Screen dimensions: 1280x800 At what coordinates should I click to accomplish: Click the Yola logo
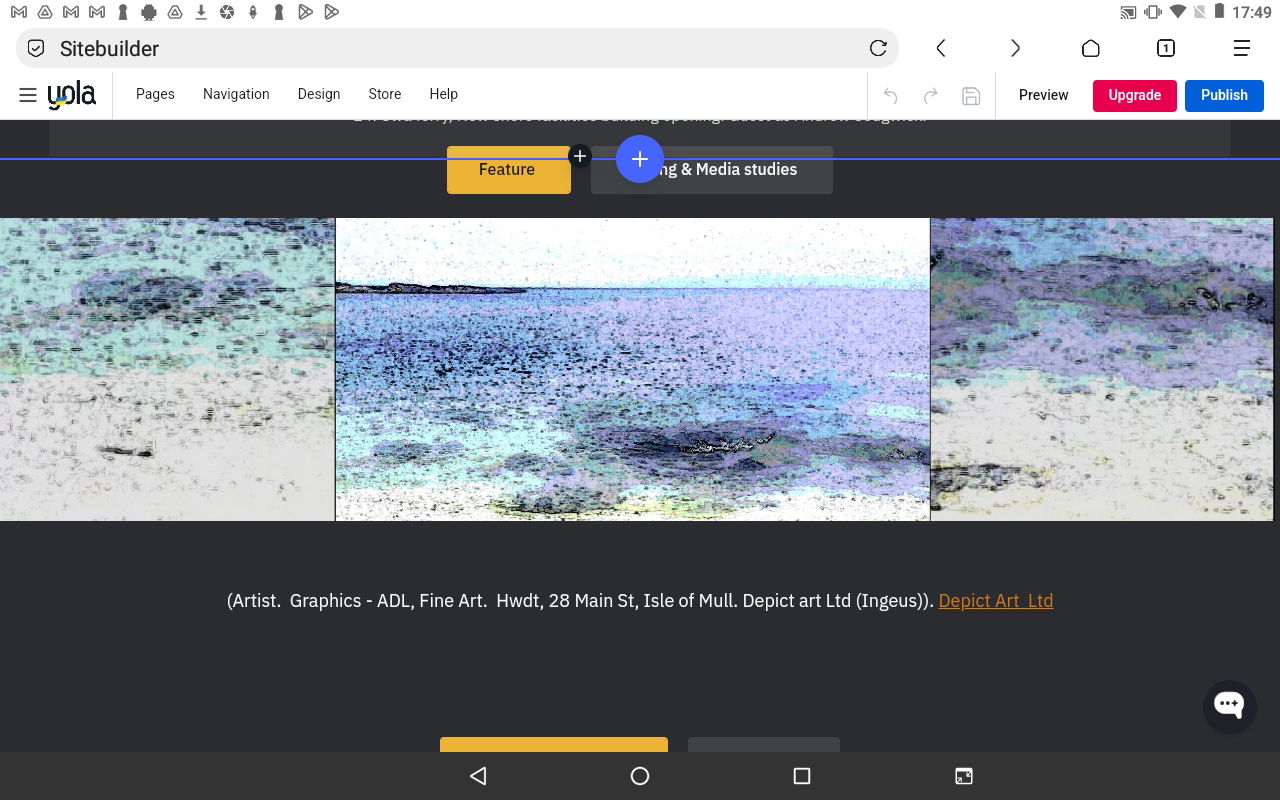coord(72,95)
